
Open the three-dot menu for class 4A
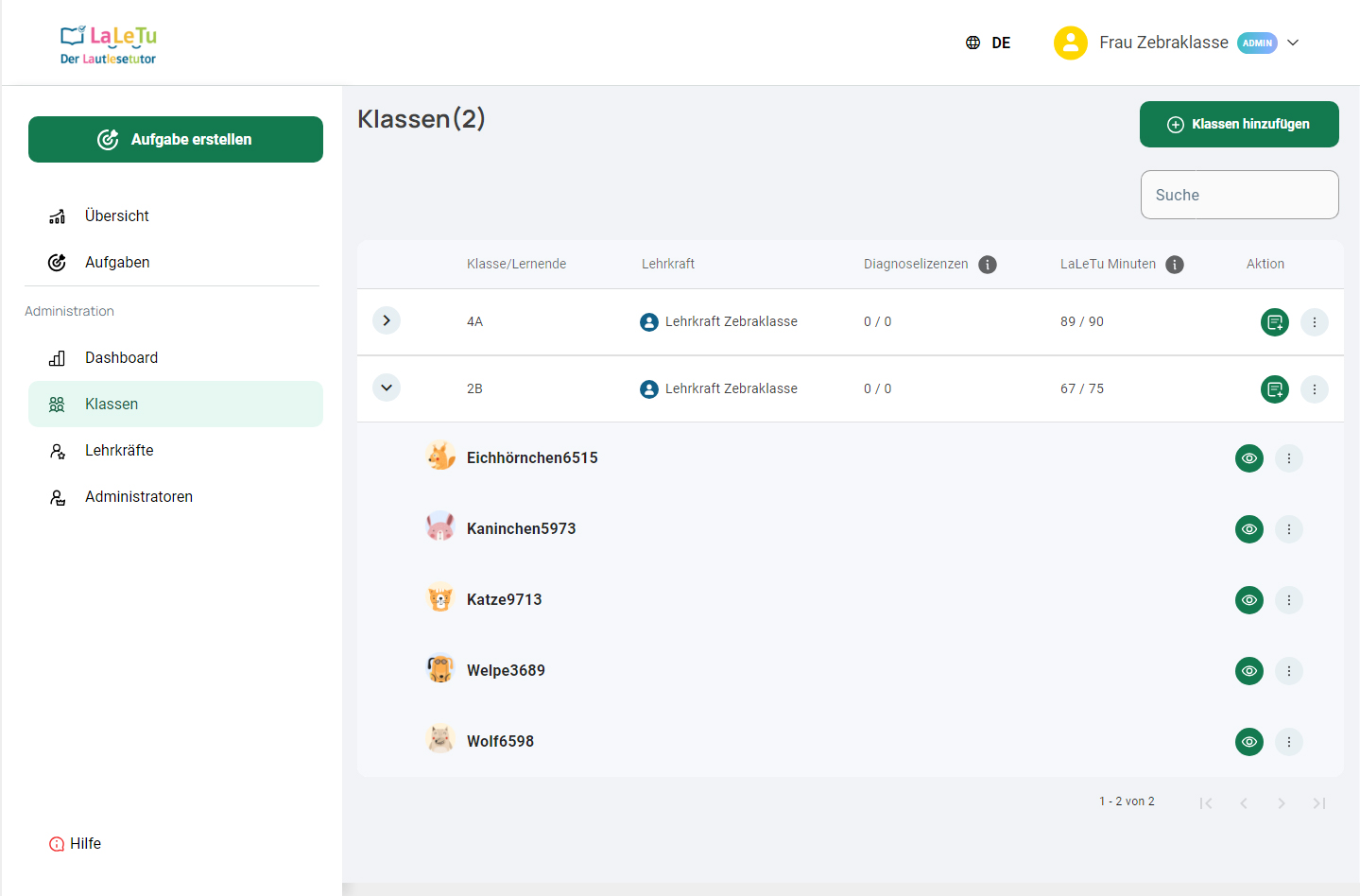point(1314,322)
